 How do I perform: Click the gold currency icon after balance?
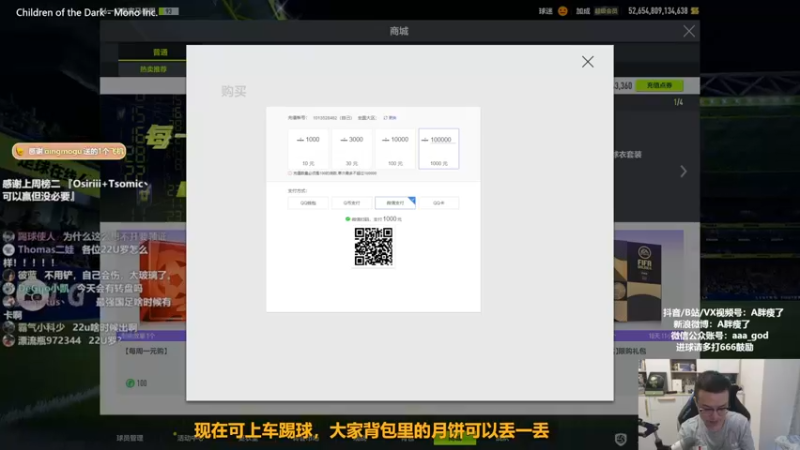coord(695,11)
